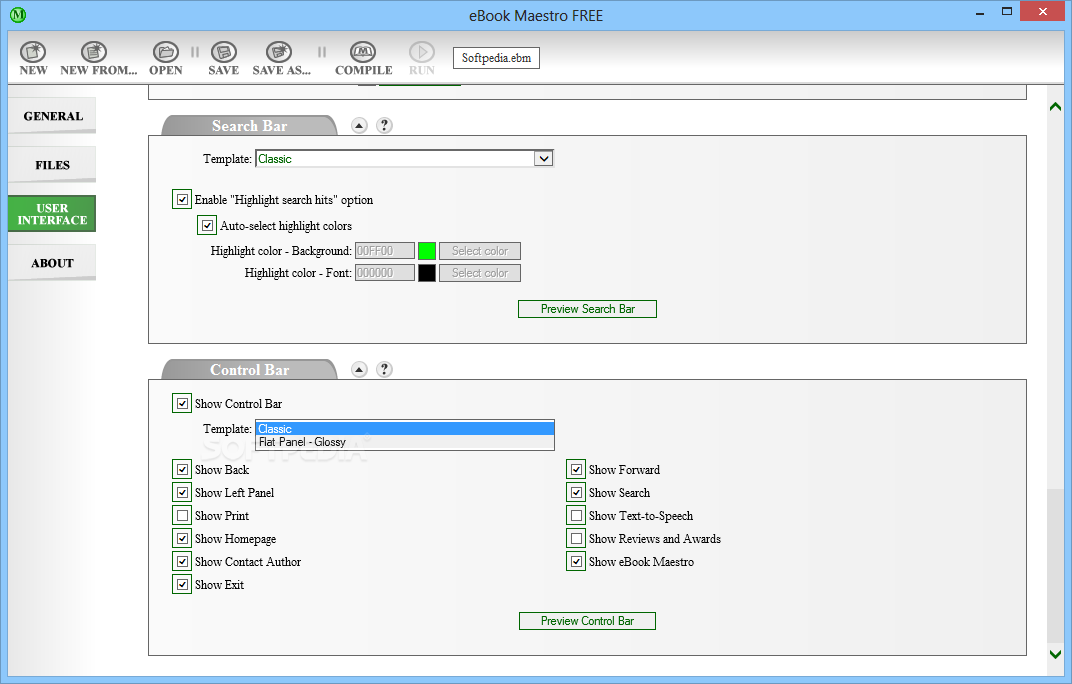Click the vertical scrollbar thumb
The height and width of the screenshot is (684, 1072).
pos(1055,565)
